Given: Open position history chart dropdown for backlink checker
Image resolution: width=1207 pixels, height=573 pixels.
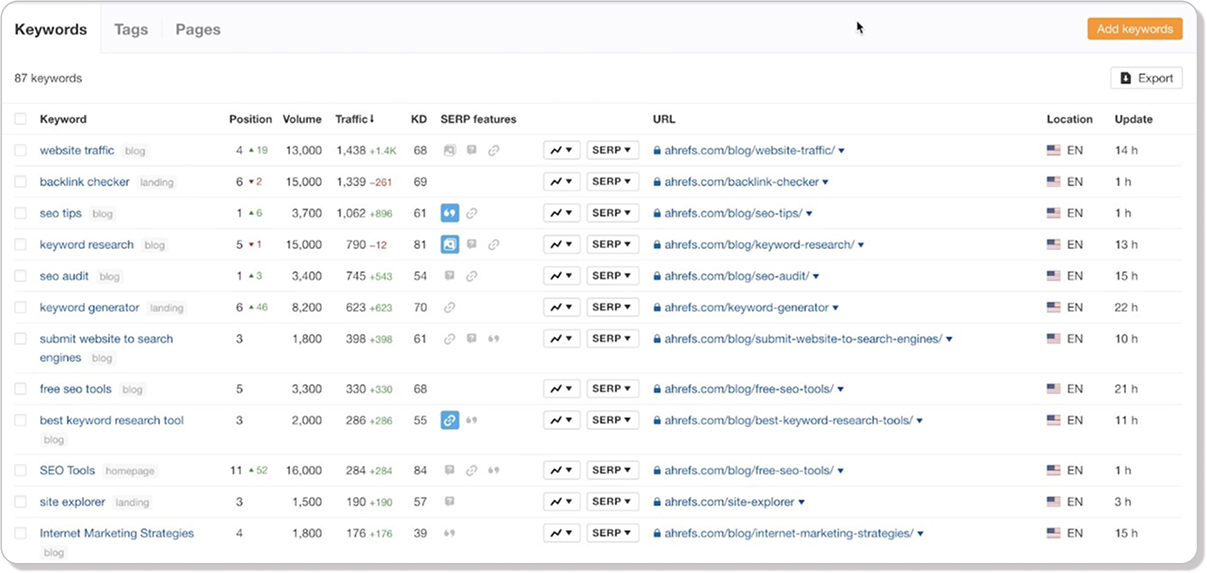Looking at the screenshot, I should tap(562, 181).
